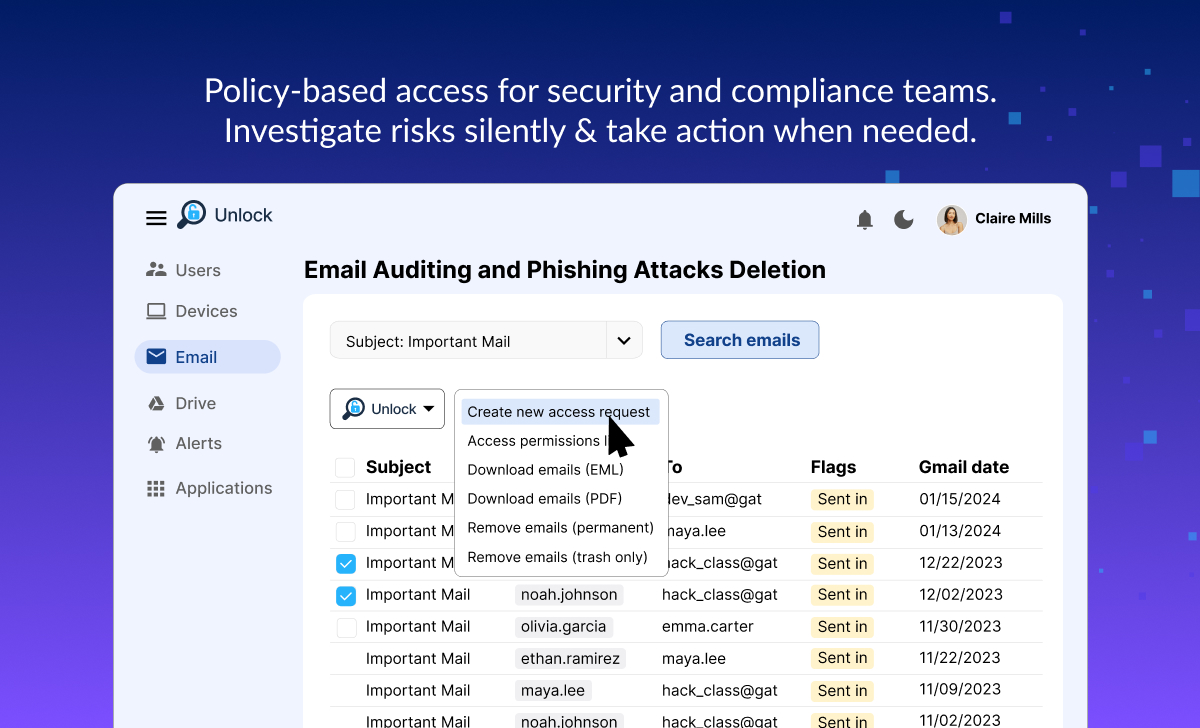Deselect noah.johnson's Important Mail checkbox
Viewport: 1200px width, 728px height.
click(345, 594)
